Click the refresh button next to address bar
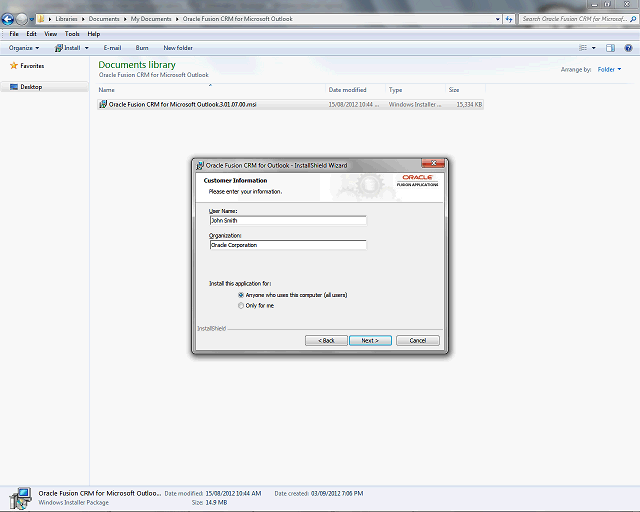 point(509,19)
